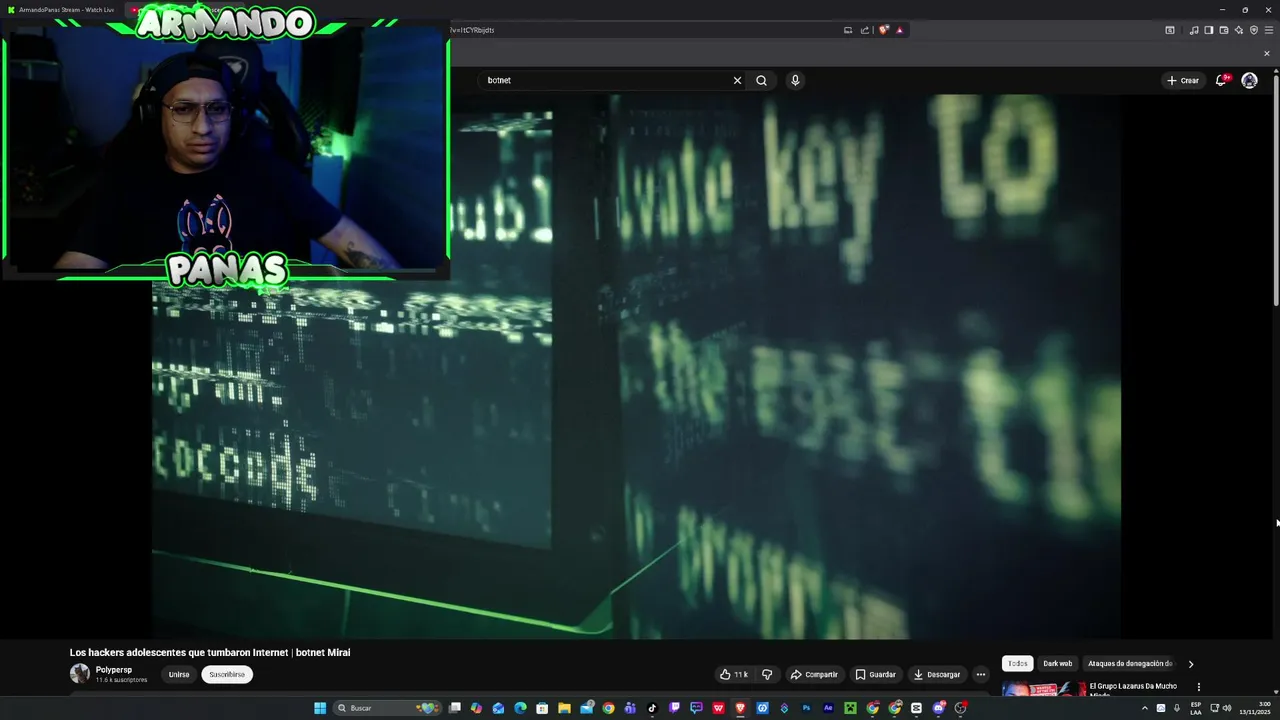Close the bar below the address bar
Viewport: 1280px width, 720px height.
pos(1267,53)
